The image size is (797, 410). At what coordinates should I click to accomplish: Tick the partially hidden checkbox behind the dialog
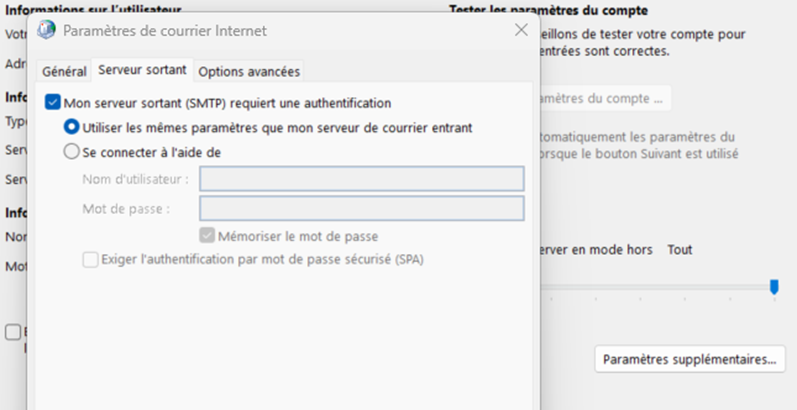click(x=12, y=332)
